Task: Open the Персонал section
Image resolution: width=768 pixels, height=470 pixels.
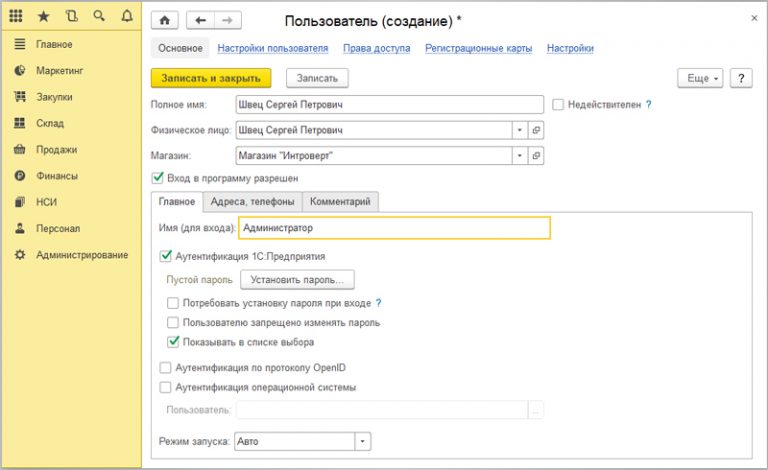Action: point(58,228)
